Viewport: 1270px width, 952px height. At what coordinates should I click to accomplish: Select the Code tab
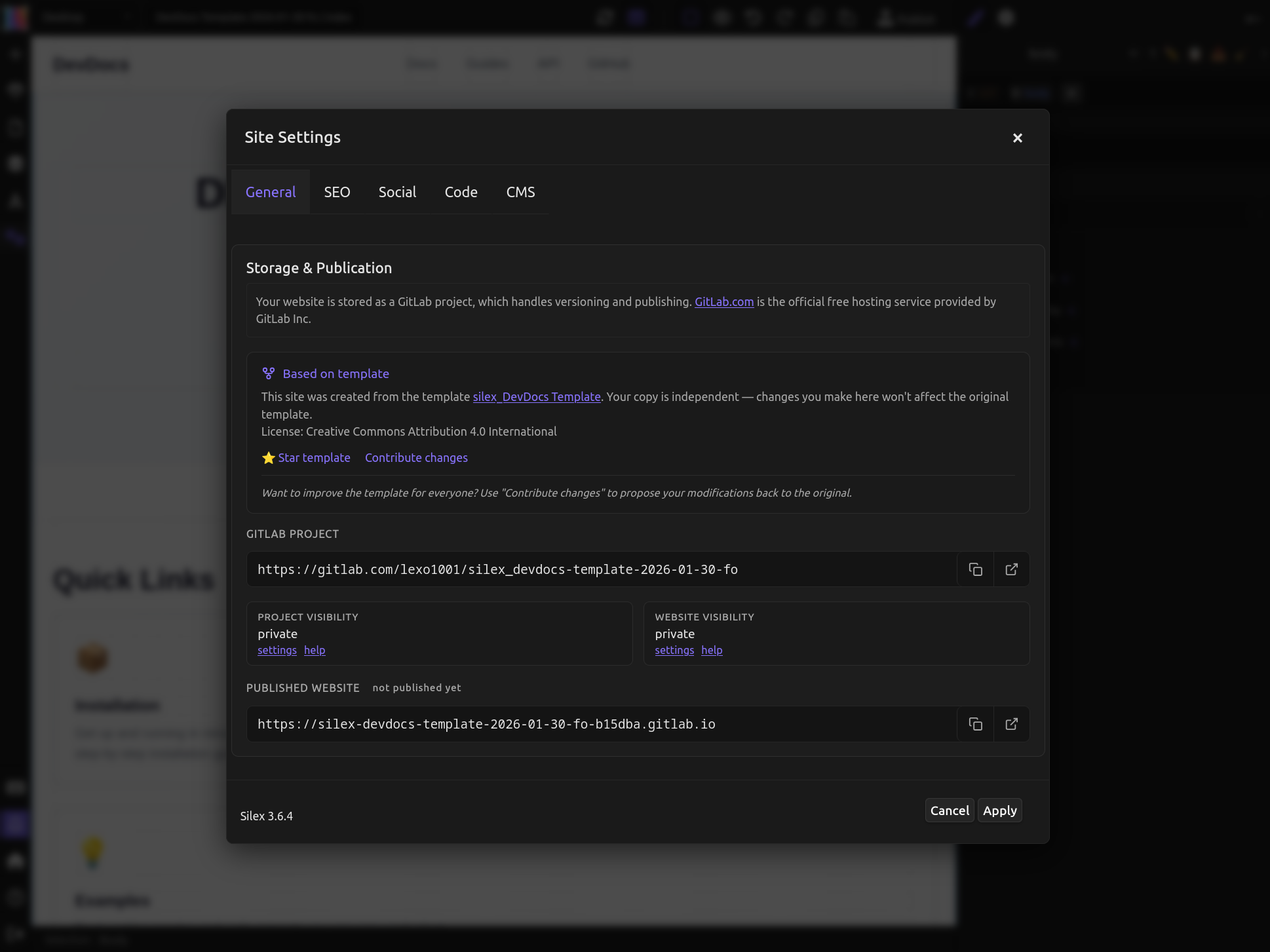461,192
